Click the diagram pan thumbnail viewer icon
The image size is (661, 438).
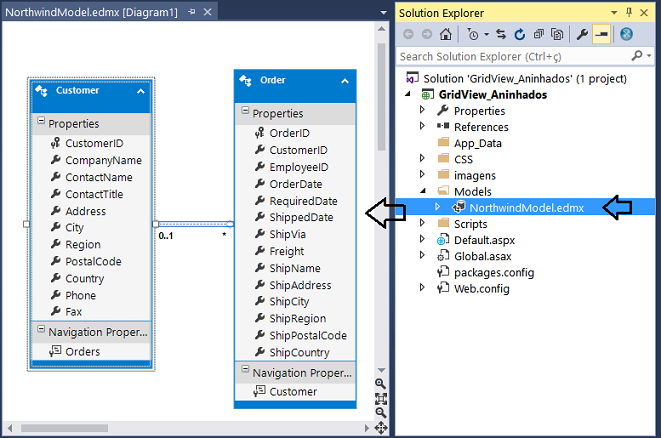[381, 428]
